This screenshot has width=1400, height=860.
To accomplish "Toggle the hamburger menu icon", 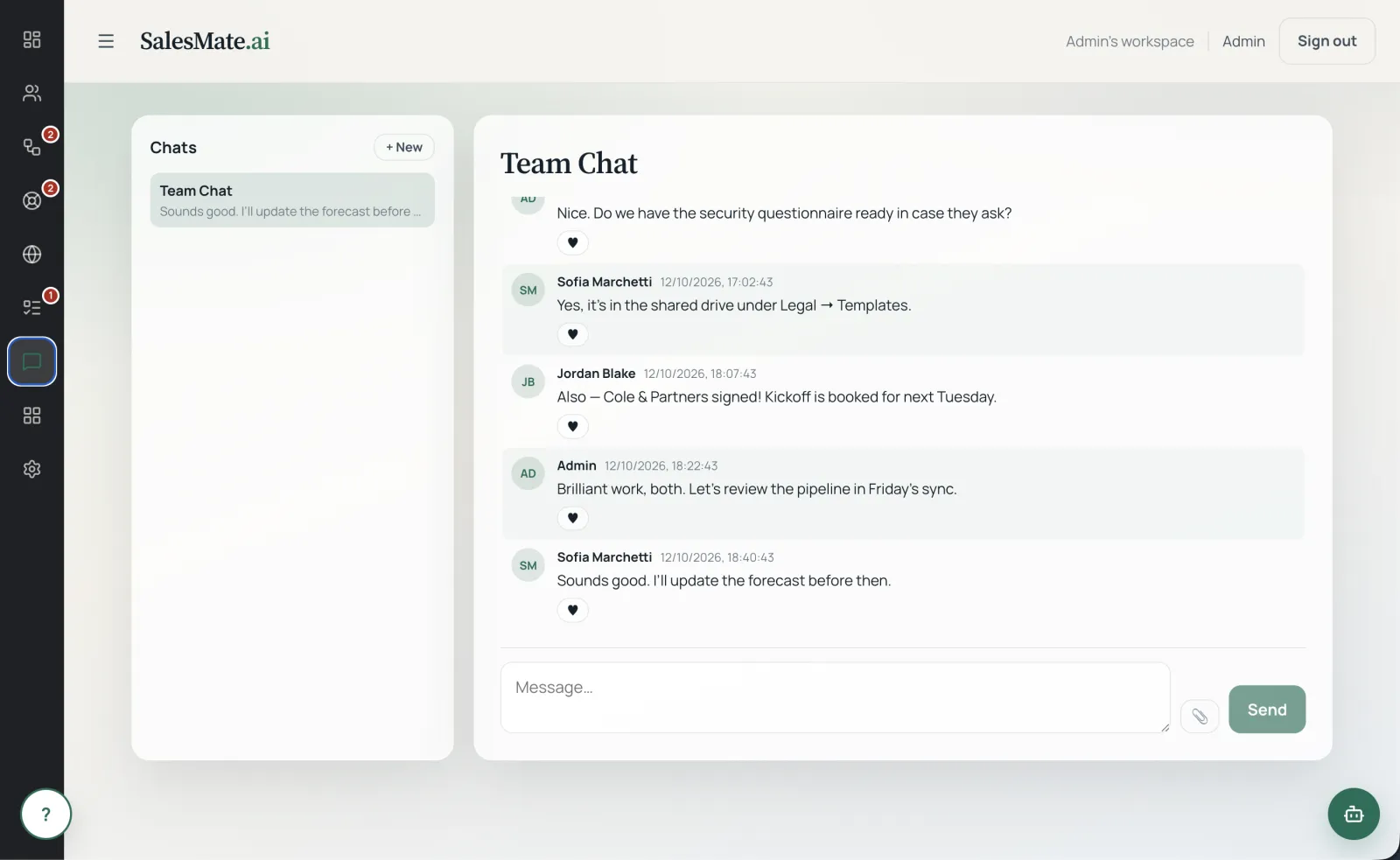I will click(106, 41).
